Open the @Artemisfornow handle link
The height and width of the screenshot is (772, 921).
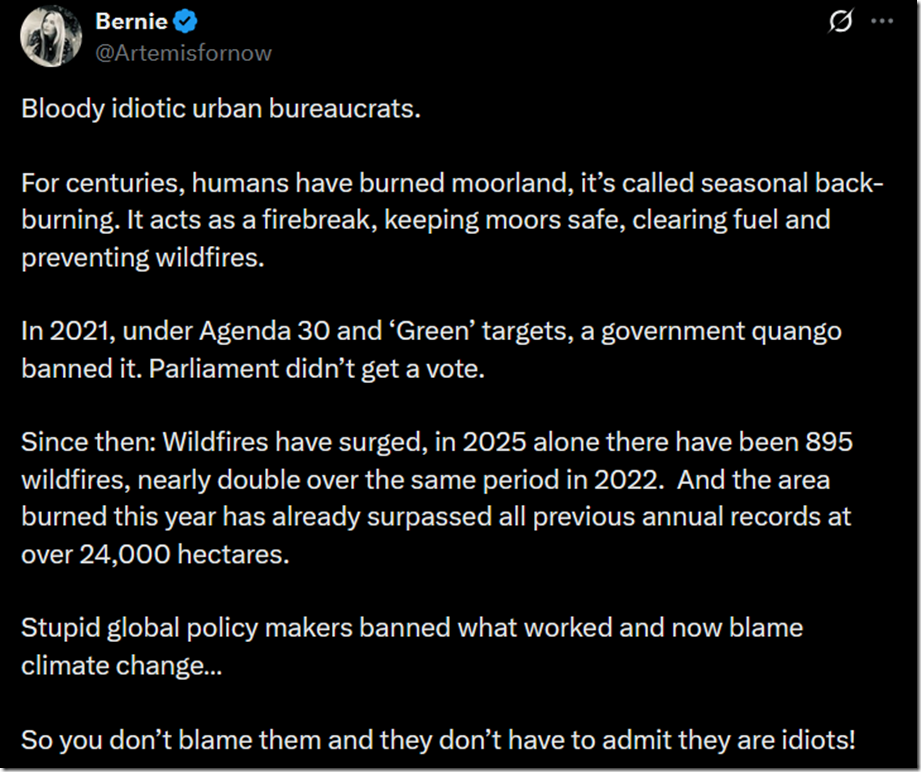pyautogui.click(x=182, y=52)
